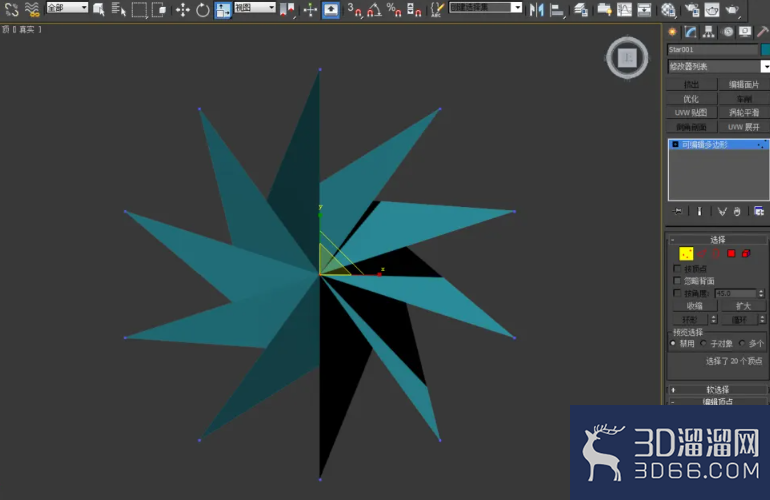Open the Select by Name list
This screenshot has width=770, height=500.
pyautogui.click(x=118, y=9)
